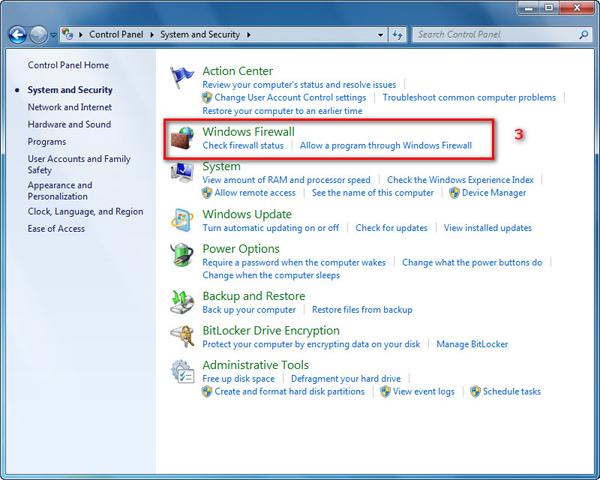This screenshot has height=480, width=600.
Task: Select System and Security in sidebar
Action: coord(70,90)
